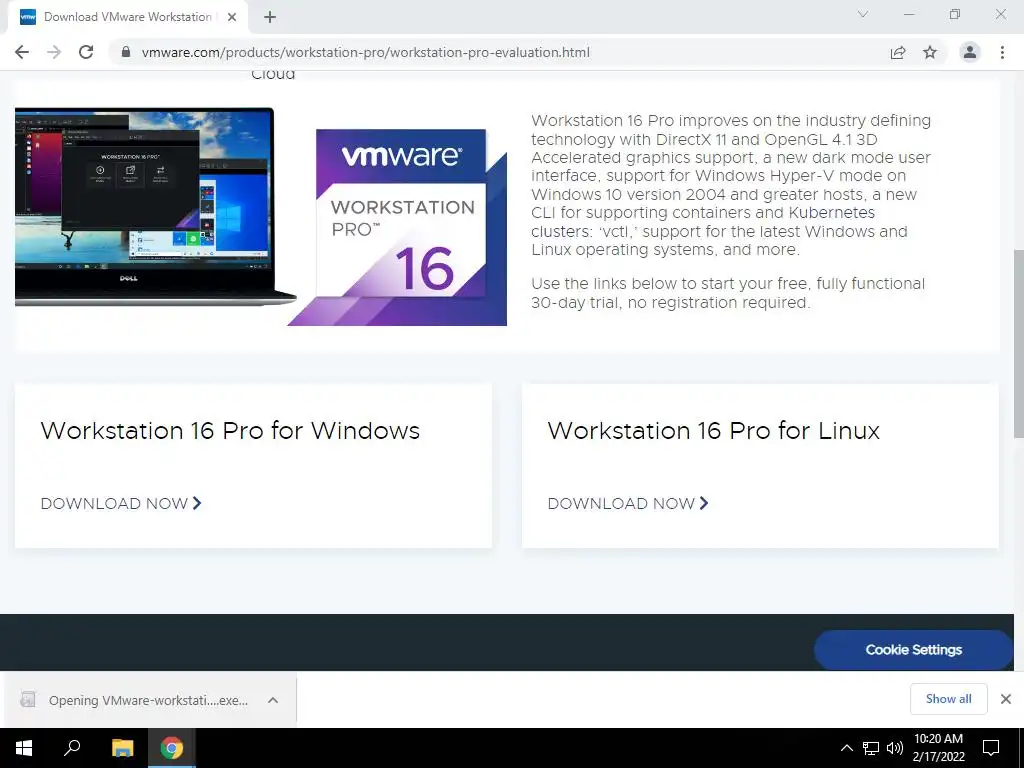Click the page vertical scrollbar

[1018, 344]
